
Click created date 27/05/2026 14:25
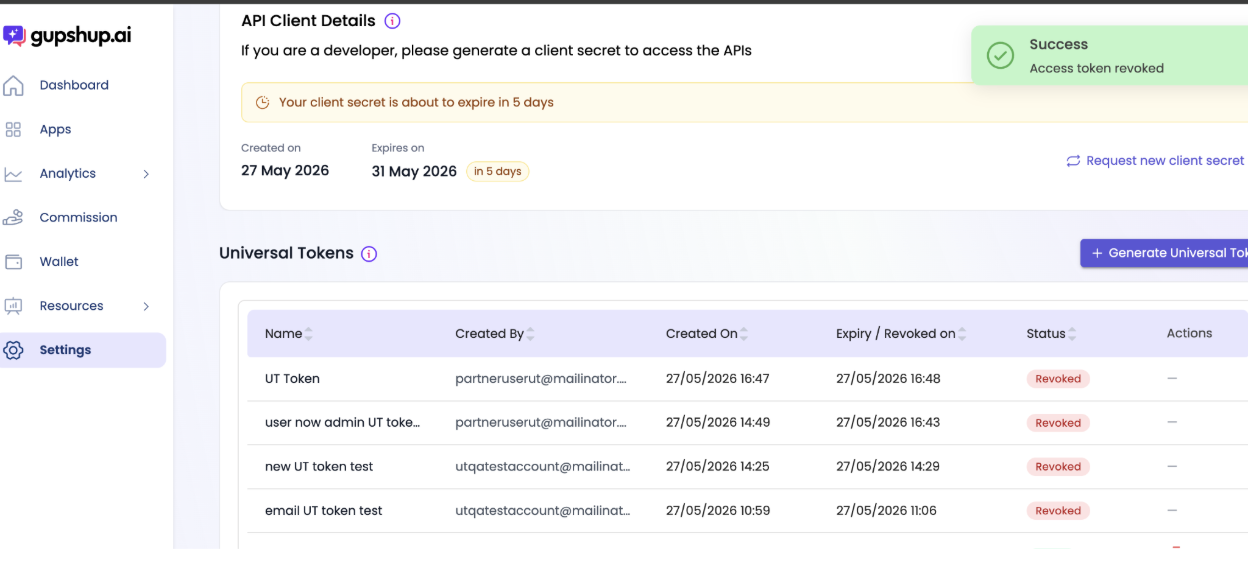coord(718,466)
